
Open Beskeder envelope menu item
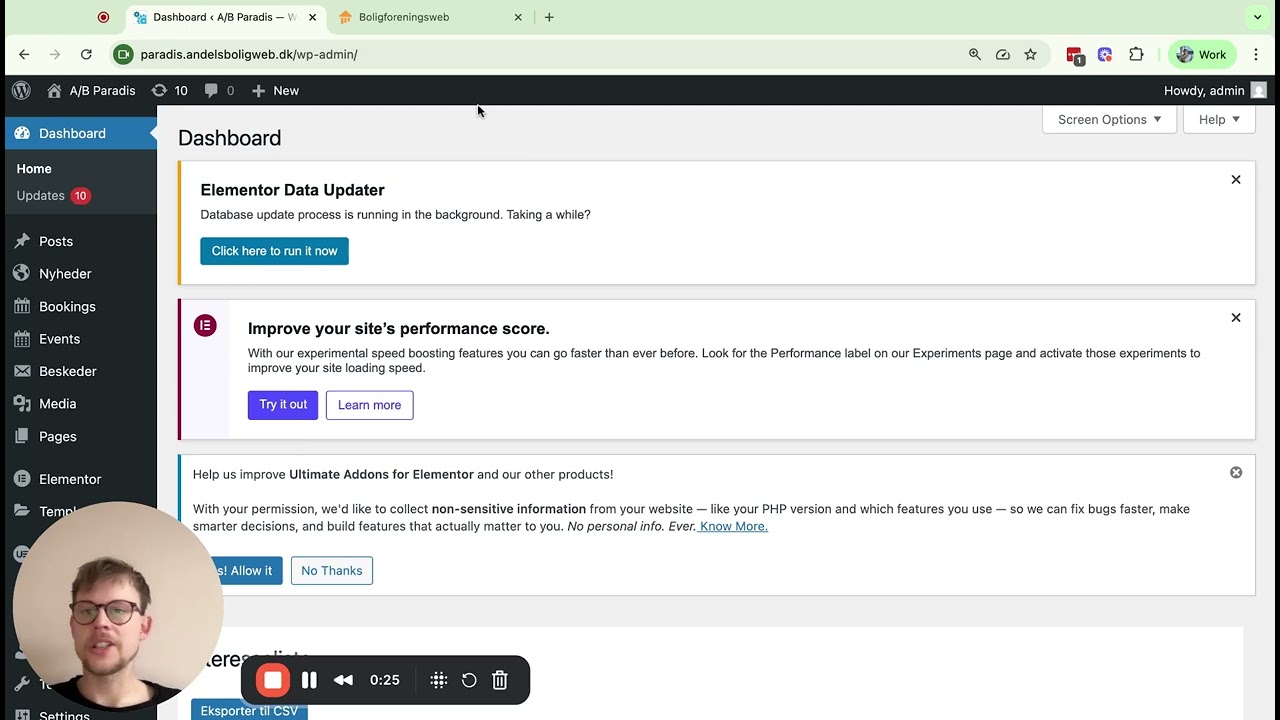pyautogui.click(x=80, y=371)
